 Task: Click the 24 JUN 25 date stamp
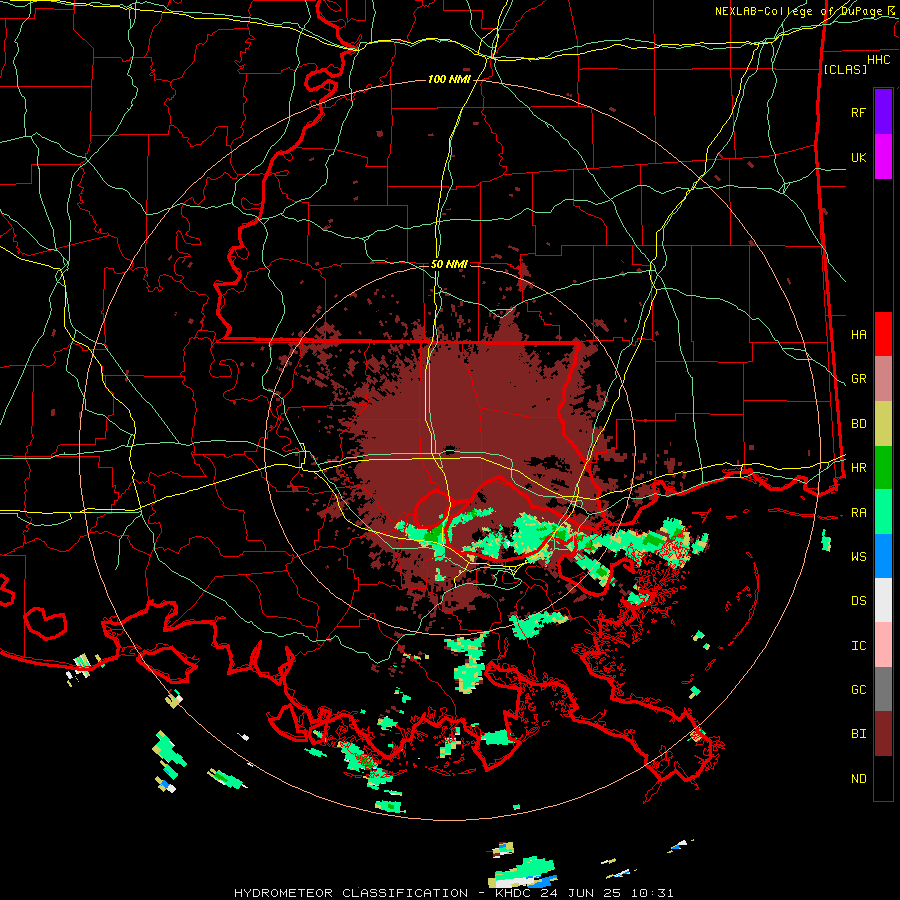click(x=584, y=893)
